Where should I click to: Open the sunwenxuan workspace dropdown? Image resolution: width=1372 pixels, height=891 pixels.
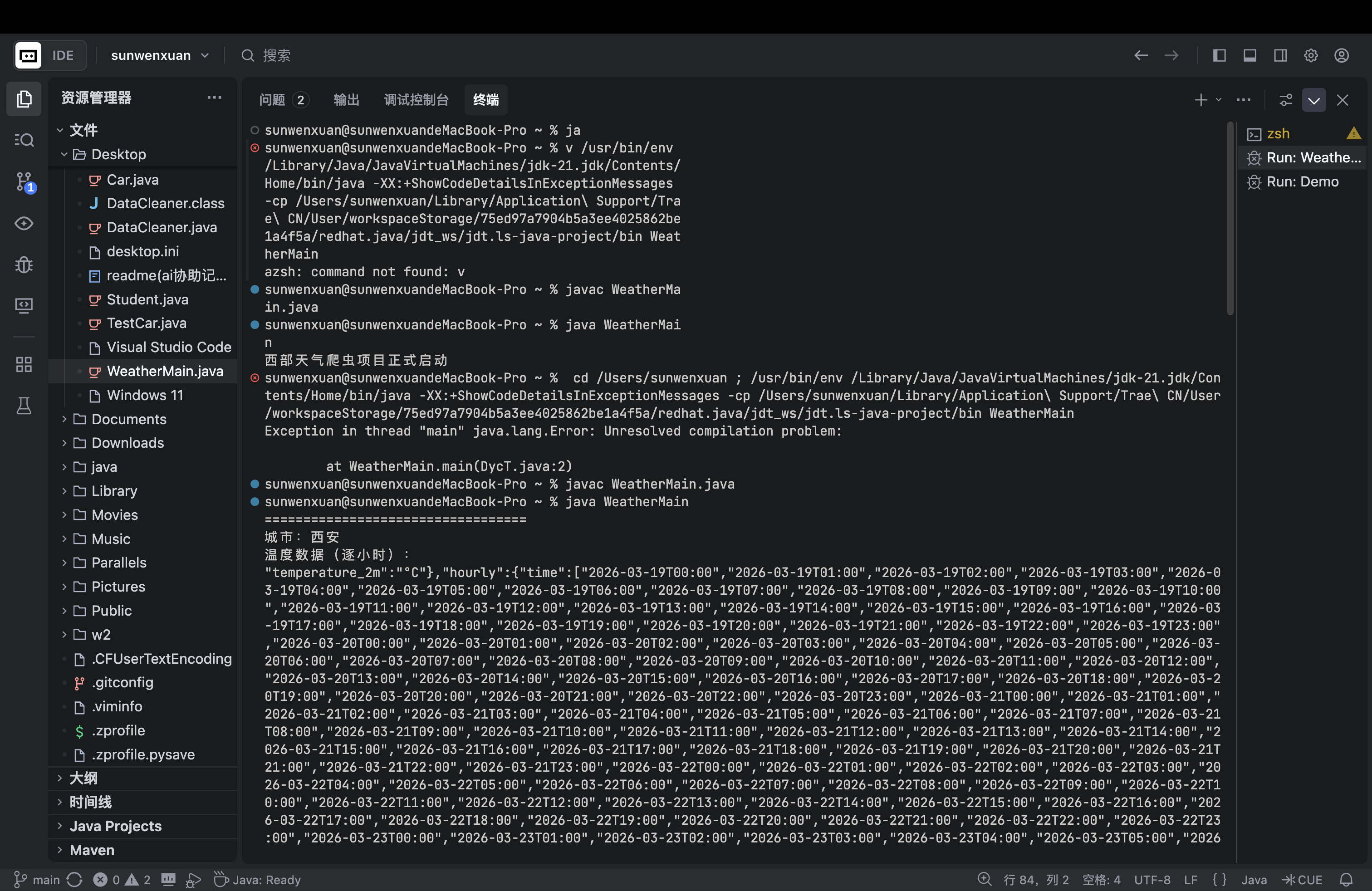point(159,55)
